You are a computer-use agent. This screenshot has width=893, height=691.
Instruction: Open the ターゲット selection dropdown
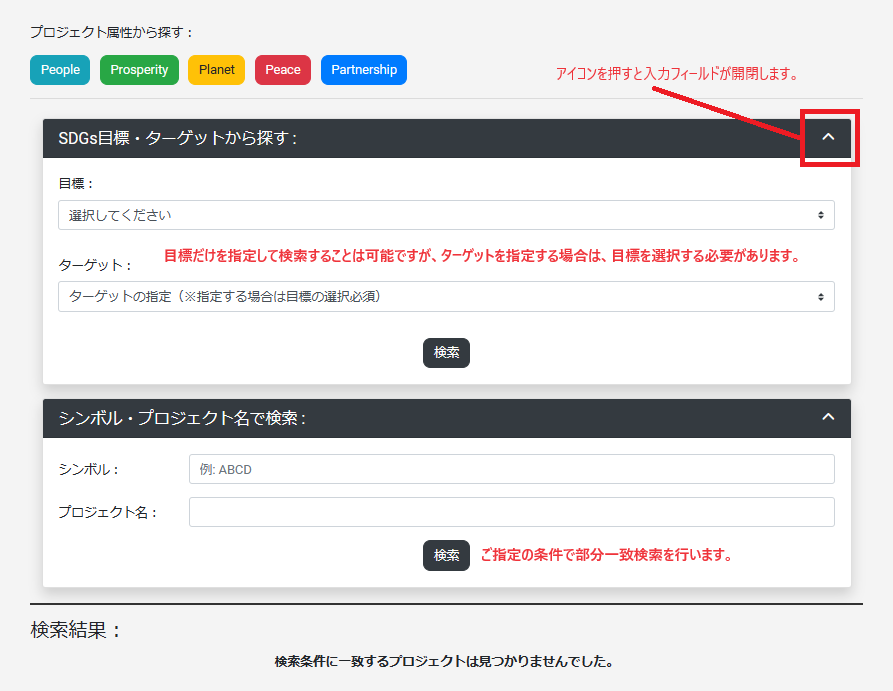[x=446, y=296]
